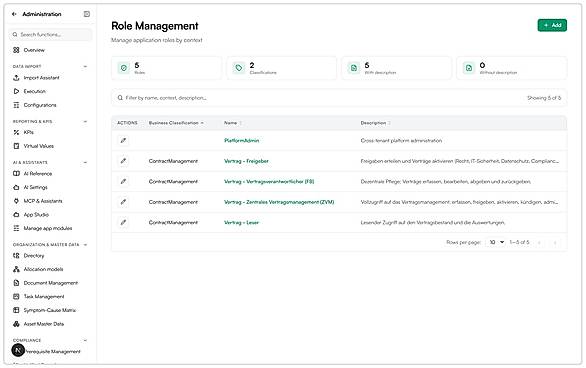Sort table by Description column
Screen dimensions: 586x368
375,123
